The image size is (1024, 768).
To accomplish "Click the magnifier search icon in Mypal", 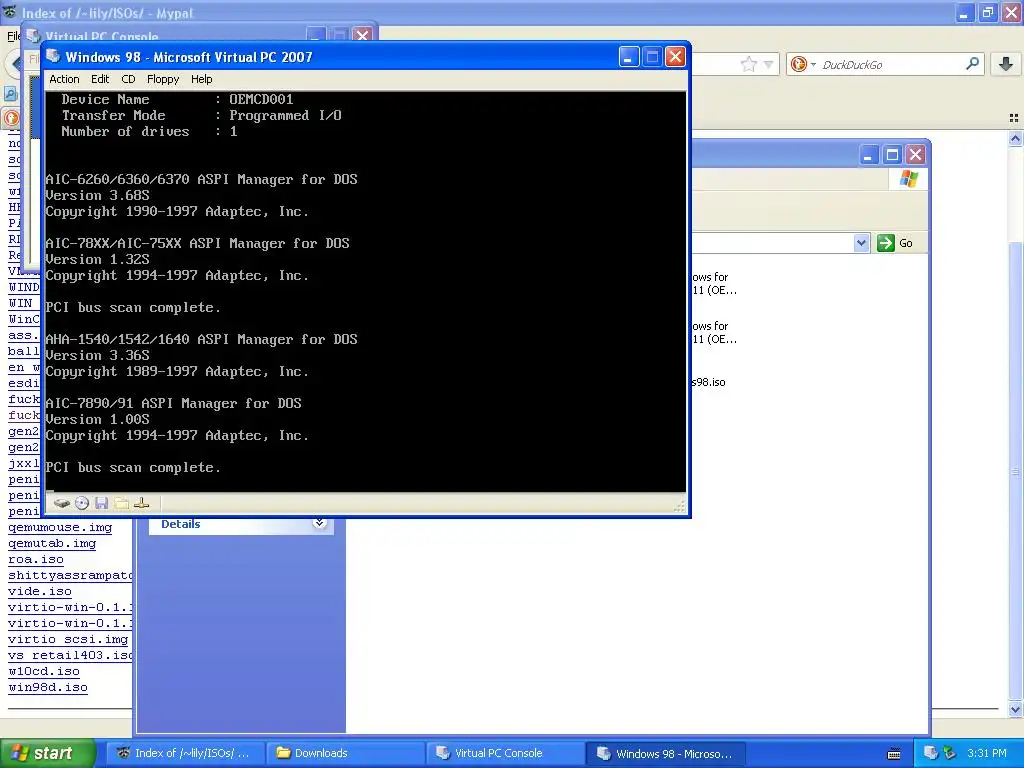I will coord(972,64).
